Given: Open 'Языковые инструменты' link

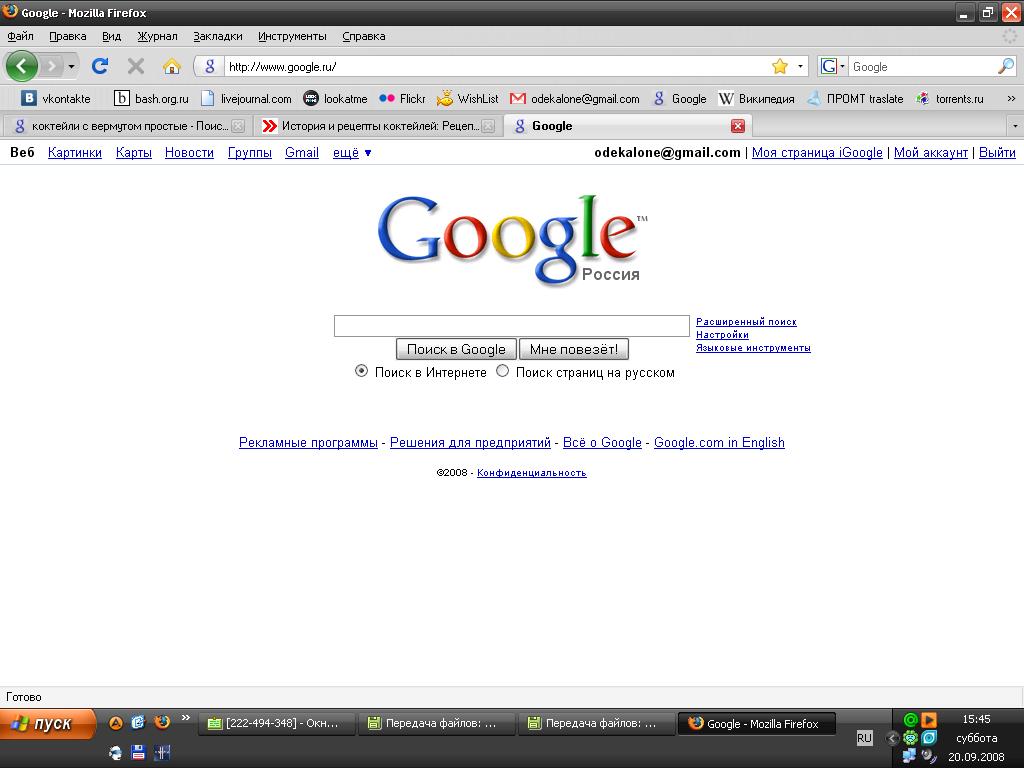Looking at the screenshot, I should coord(753,347).
